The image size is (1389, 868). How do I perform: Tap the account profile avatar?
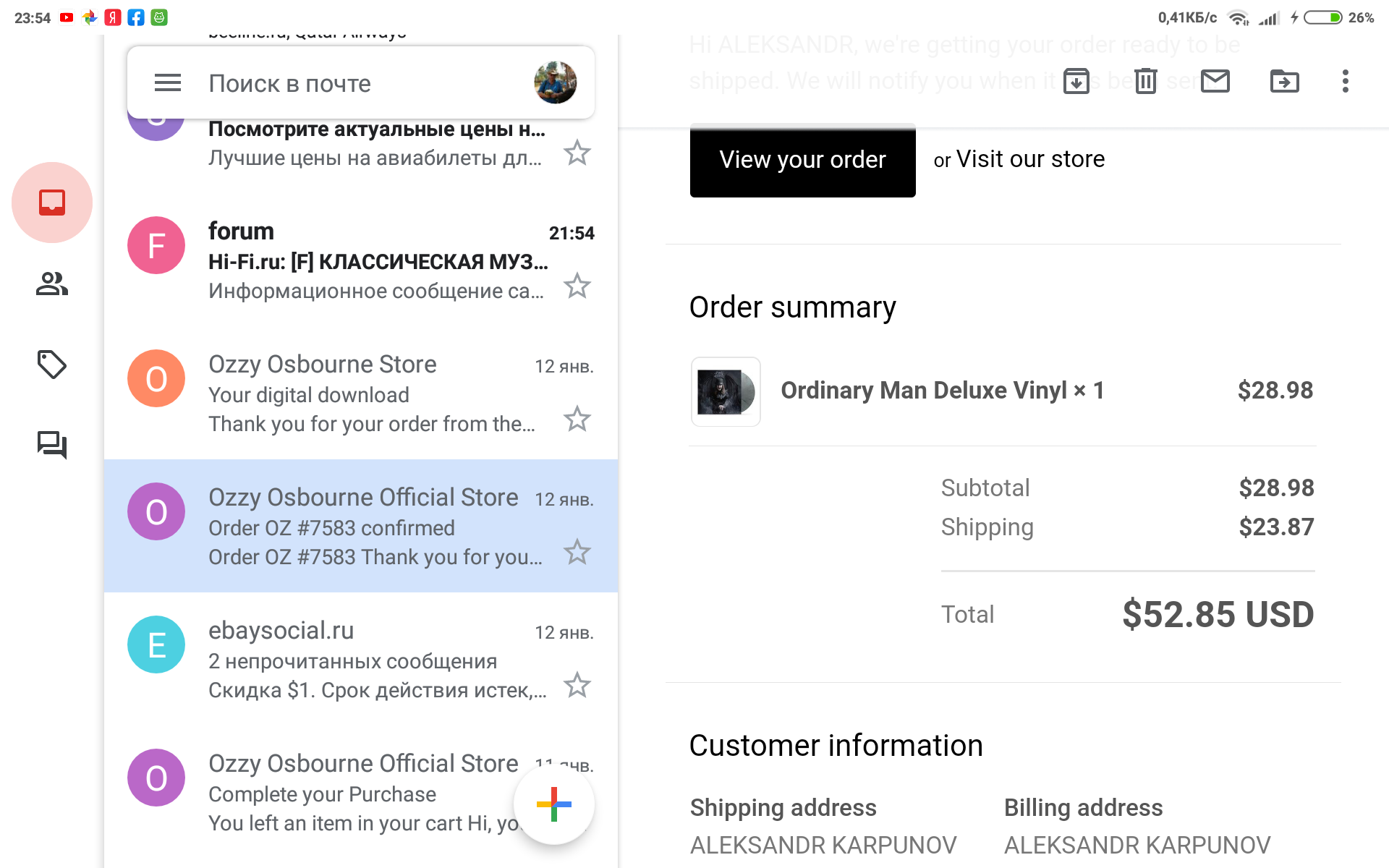[555, 82]
